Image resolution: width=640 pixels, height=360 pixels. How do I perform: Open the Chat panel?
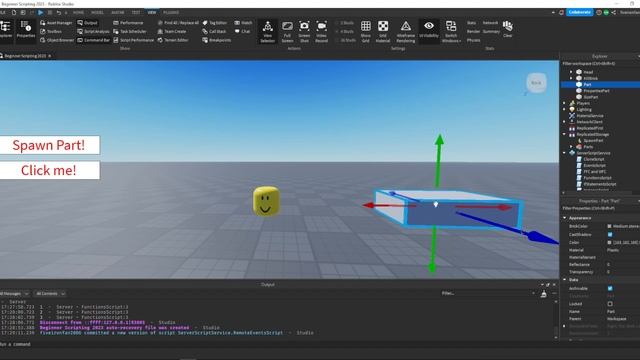pos(242,31)
